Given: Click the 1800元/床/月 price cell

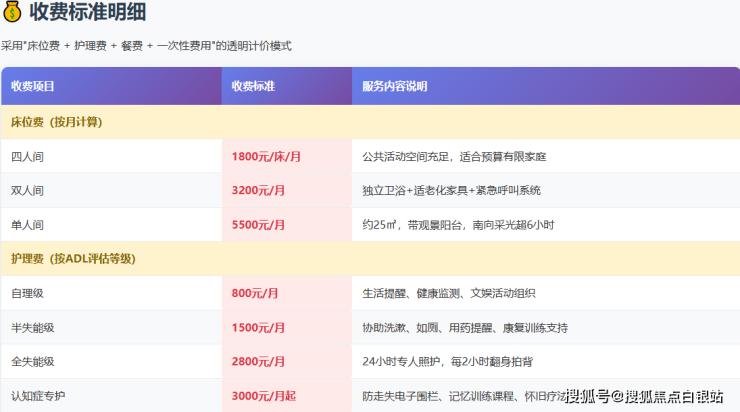Looking at the screenshot, I should coord(265,157).
